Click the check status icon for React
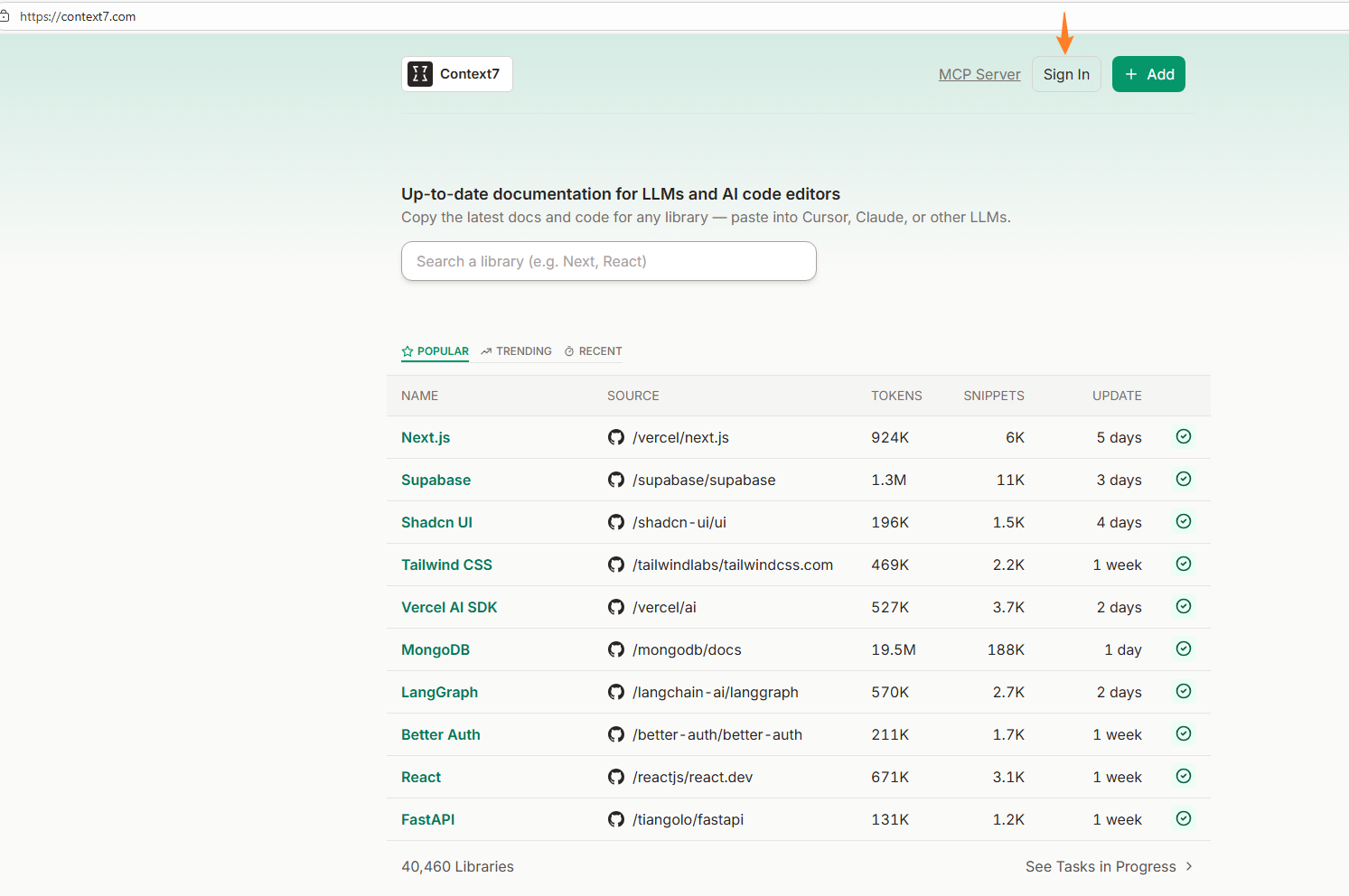Viewport: 1349px width, 896px height. coord(1184,776)
